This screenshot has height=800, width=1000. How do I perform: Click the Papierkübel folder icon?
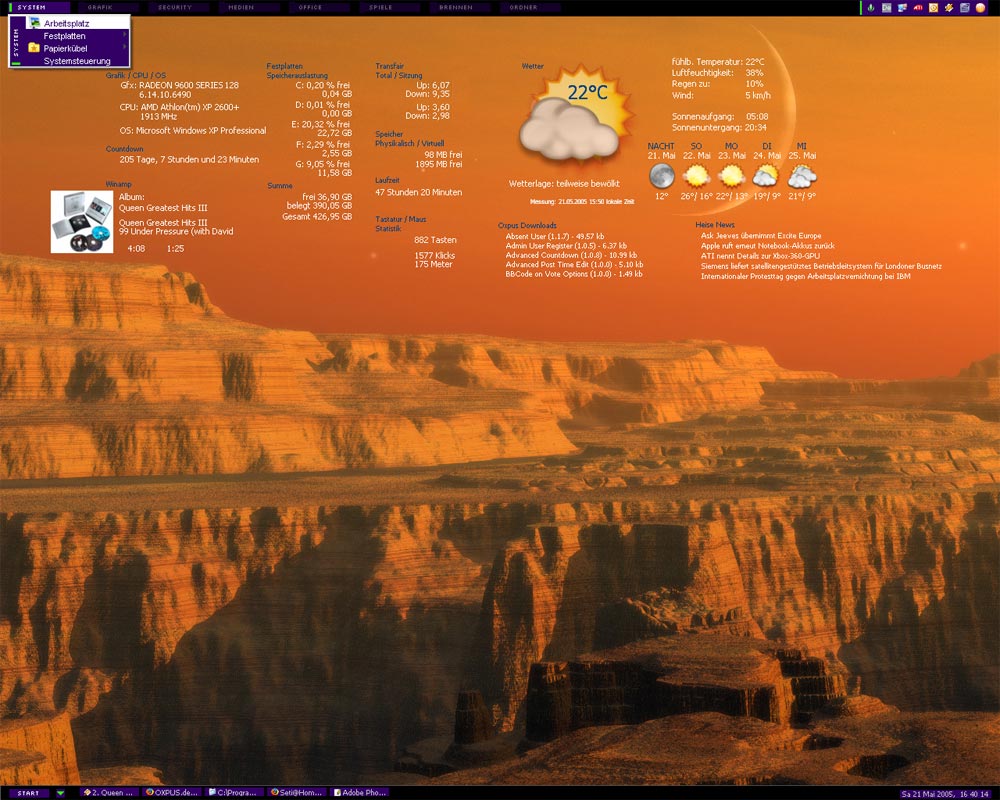click(34, 47)
